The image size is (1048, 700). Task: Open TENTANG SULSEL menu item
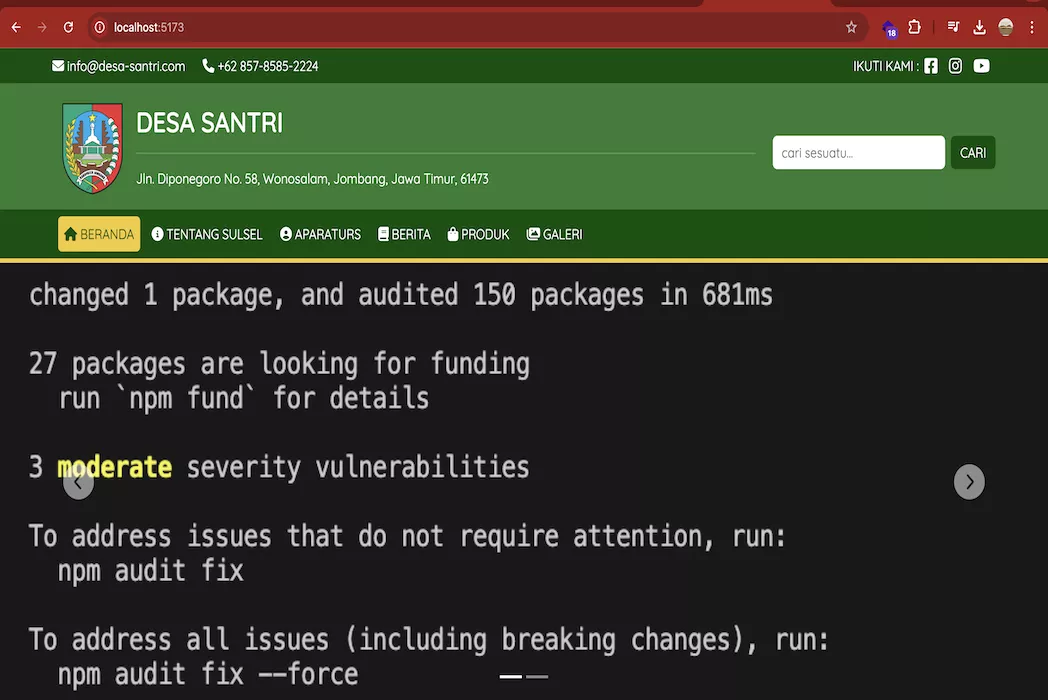207,234
